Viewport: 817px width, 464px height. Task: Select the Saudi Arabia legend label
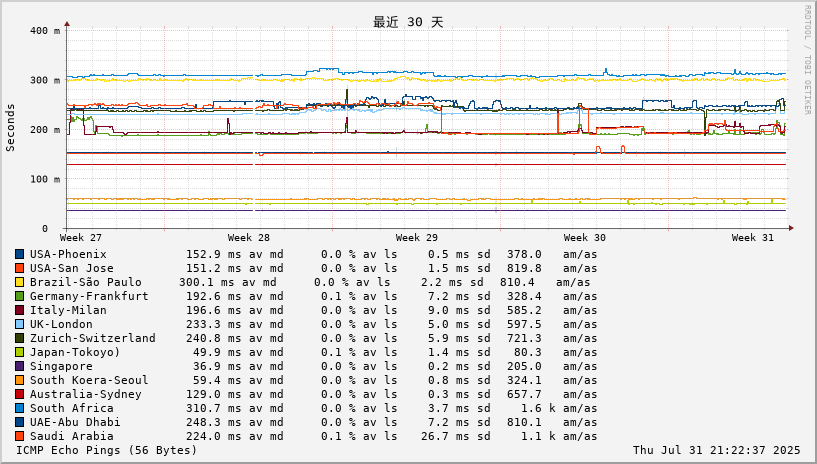tap(71, 436)
